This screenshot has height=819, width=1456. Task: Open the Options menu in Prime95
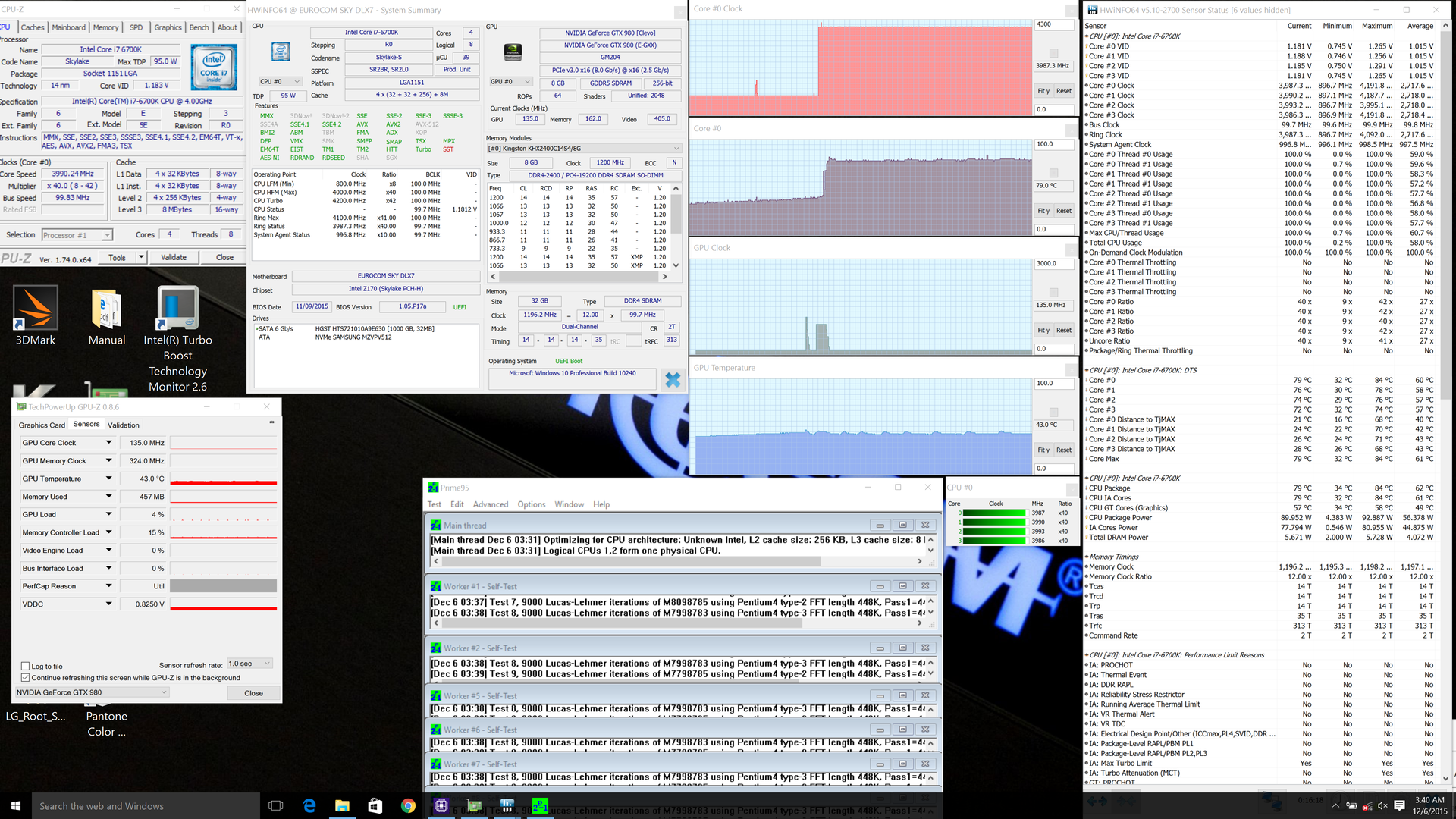[532, 504]
